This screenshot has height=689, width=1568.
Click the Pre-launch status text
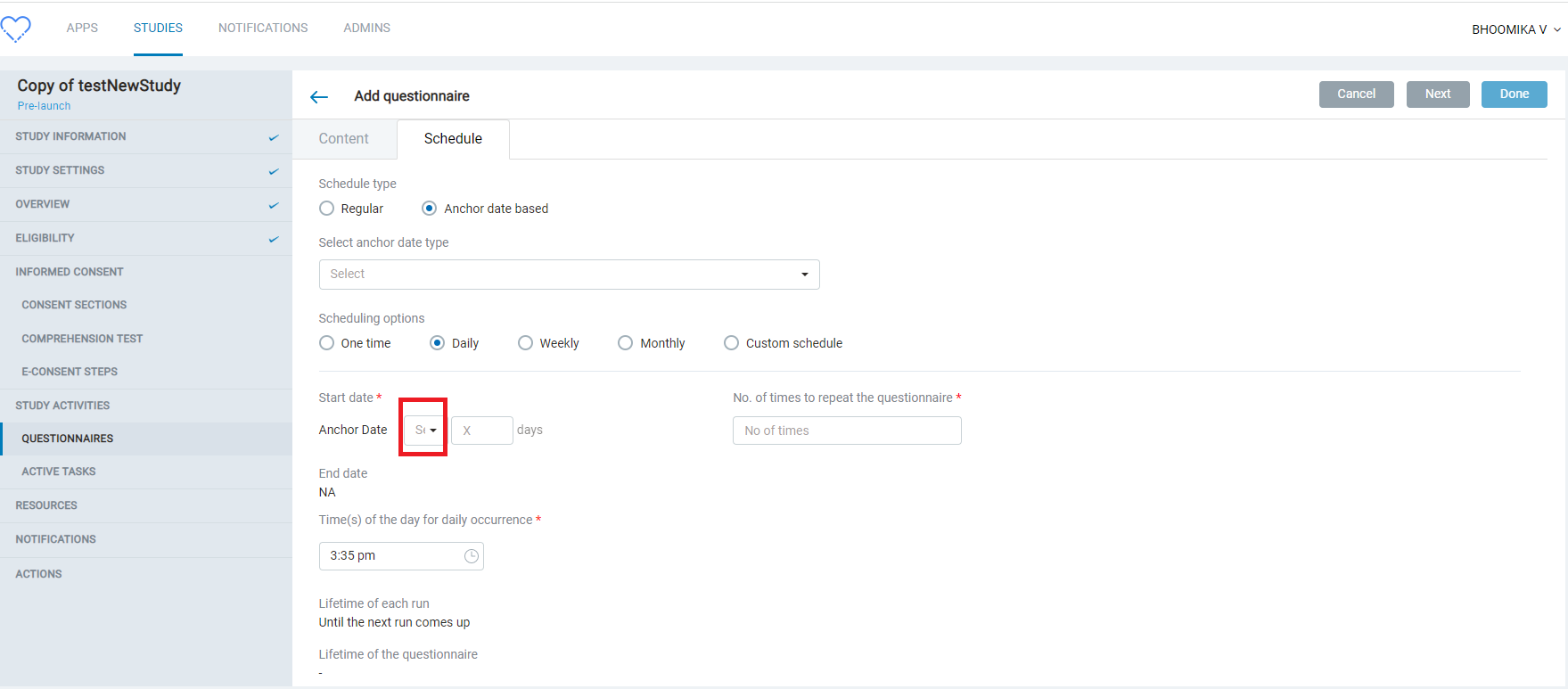point(44,106)
